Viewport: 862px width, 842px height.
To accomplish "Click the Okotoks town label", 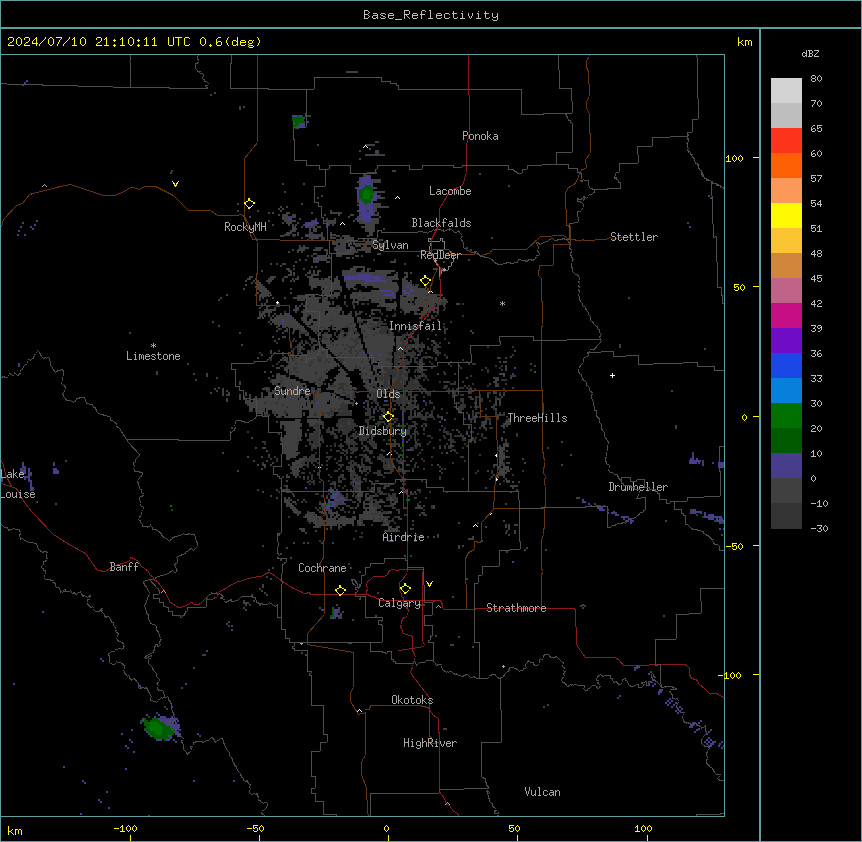I will 412,700.
